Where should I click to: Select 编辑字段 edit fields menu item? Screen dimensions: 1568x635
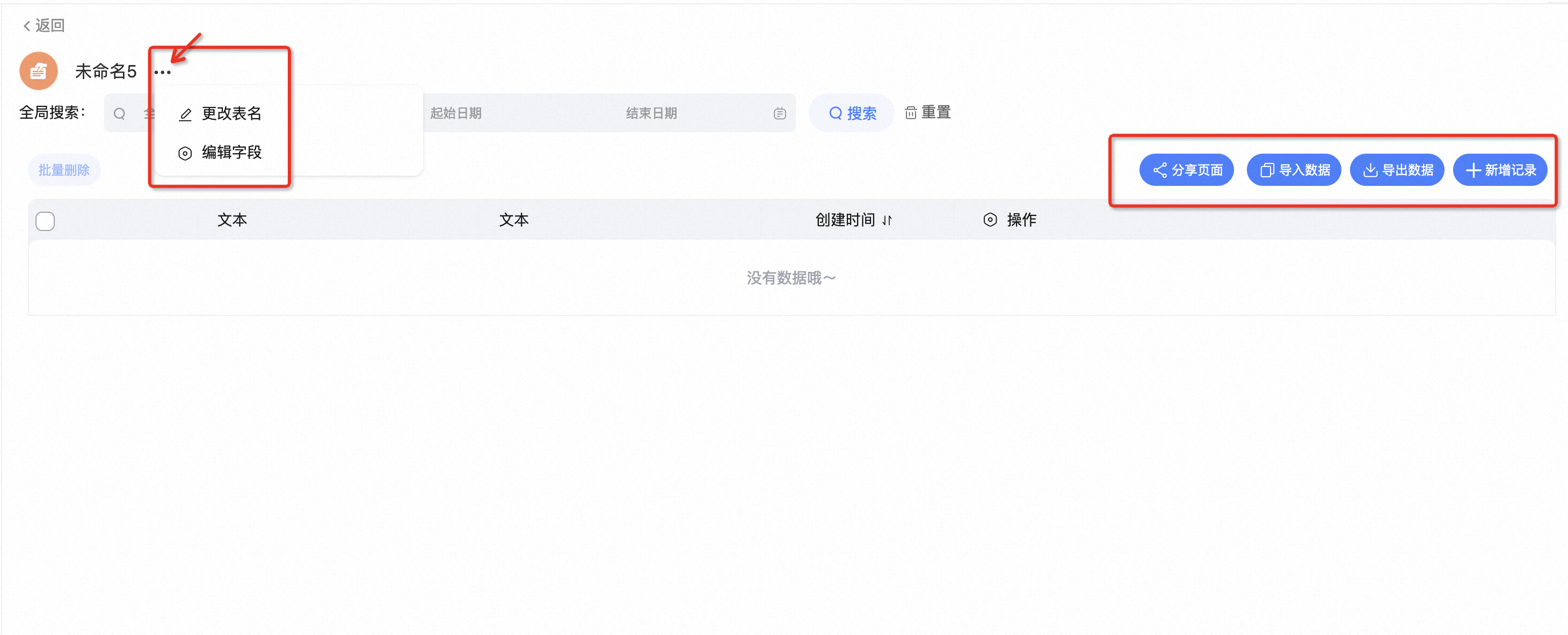(x=231, y=152)
